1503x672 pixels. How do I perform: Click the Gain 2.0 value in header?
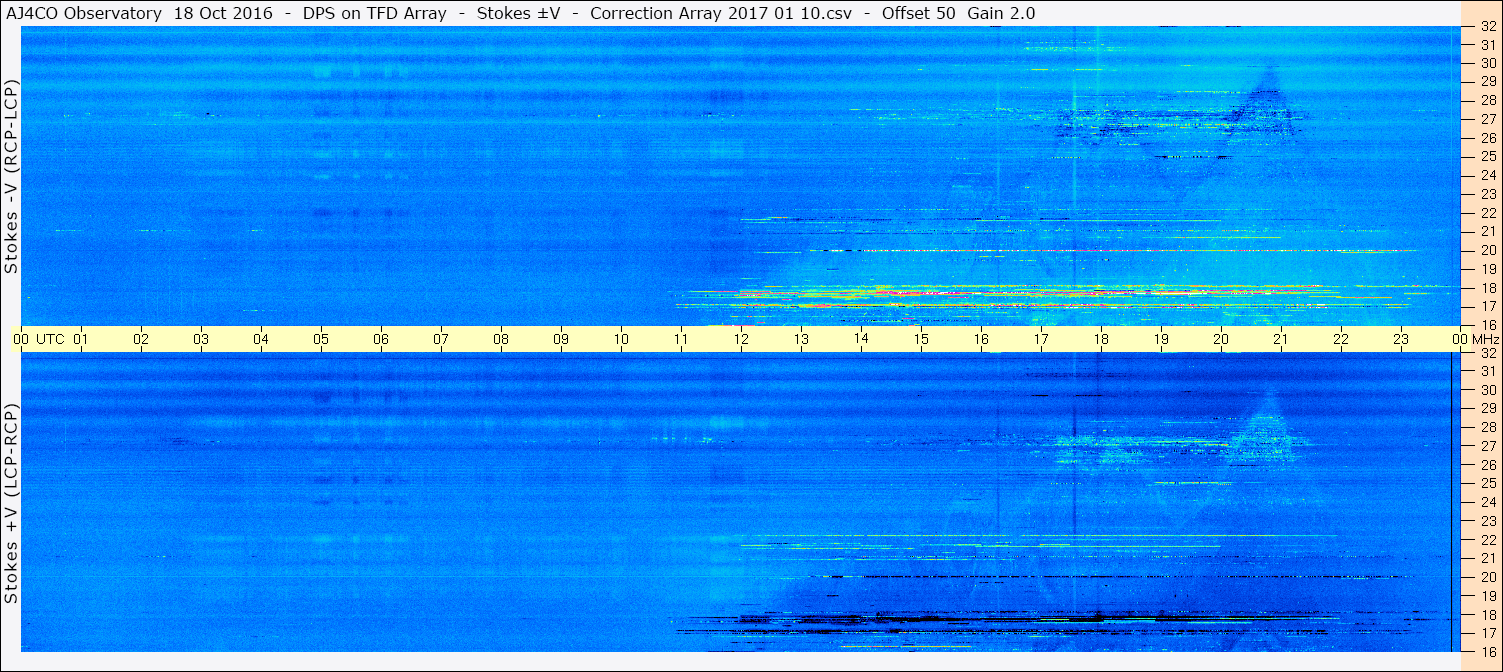1001,13
